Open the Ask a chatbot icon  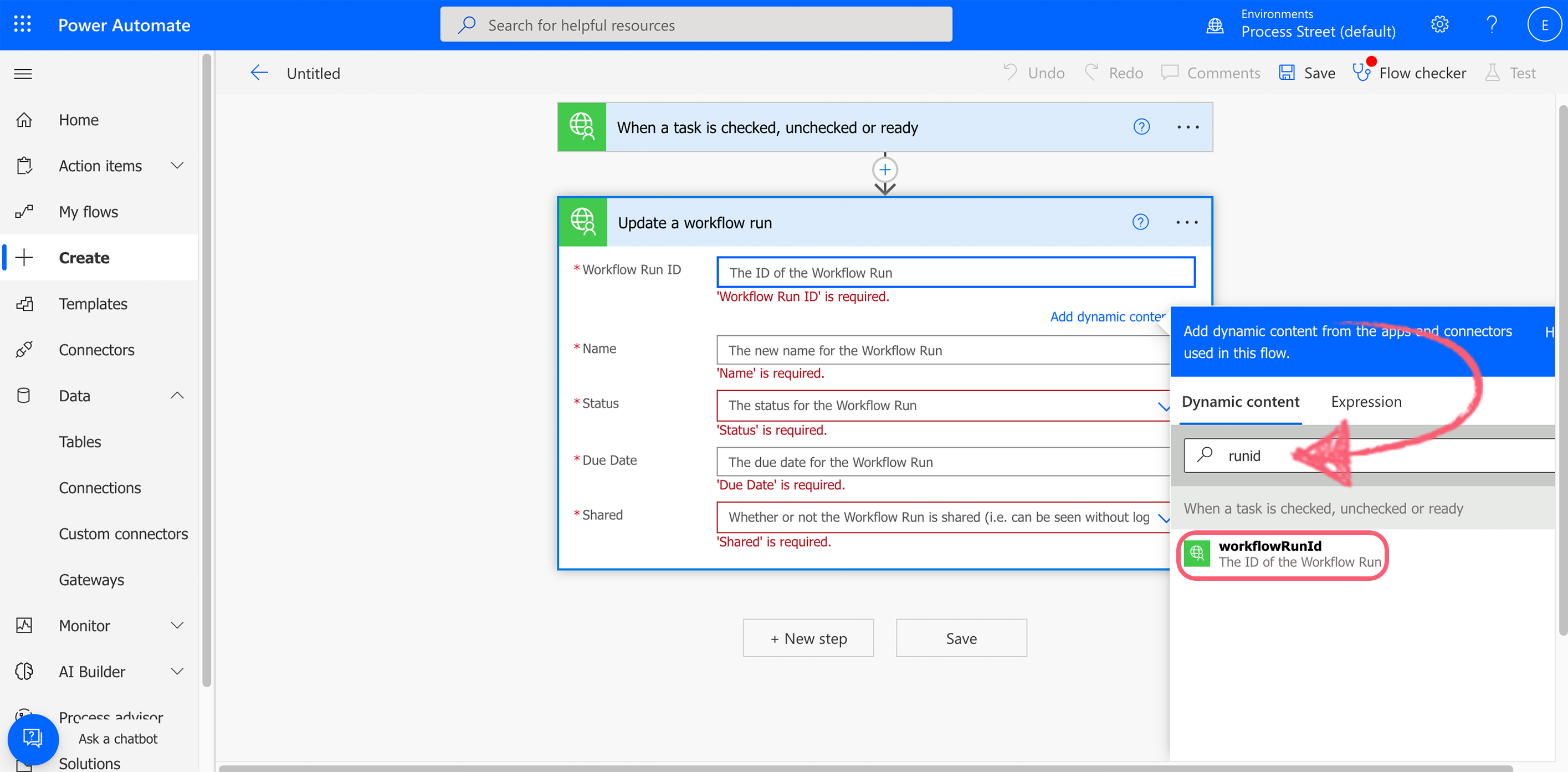click(x=33, y=739)
